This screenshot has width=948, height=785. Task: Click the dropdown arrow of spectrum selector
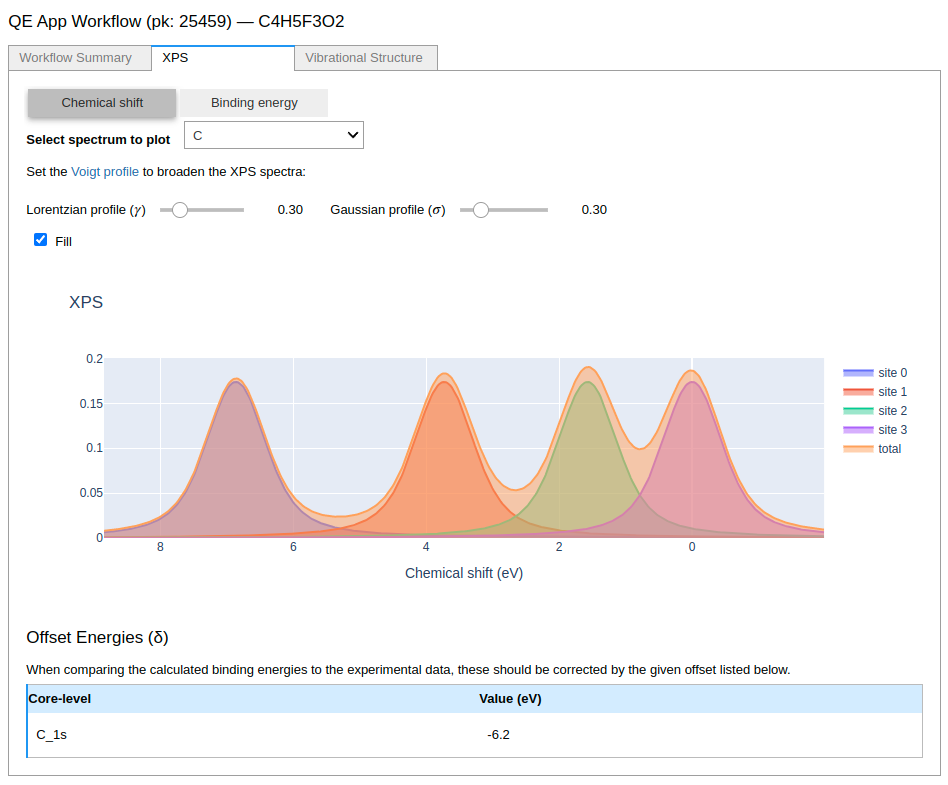point(352,135)
